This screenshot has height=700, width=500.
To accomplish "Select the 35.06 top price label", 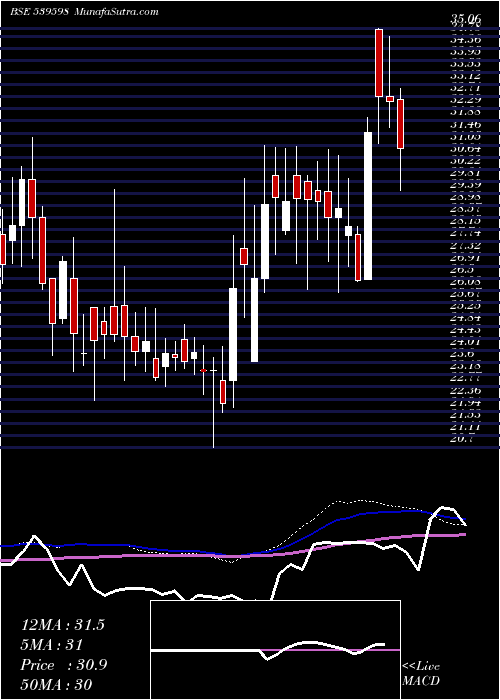I will [x=466, y=19].
